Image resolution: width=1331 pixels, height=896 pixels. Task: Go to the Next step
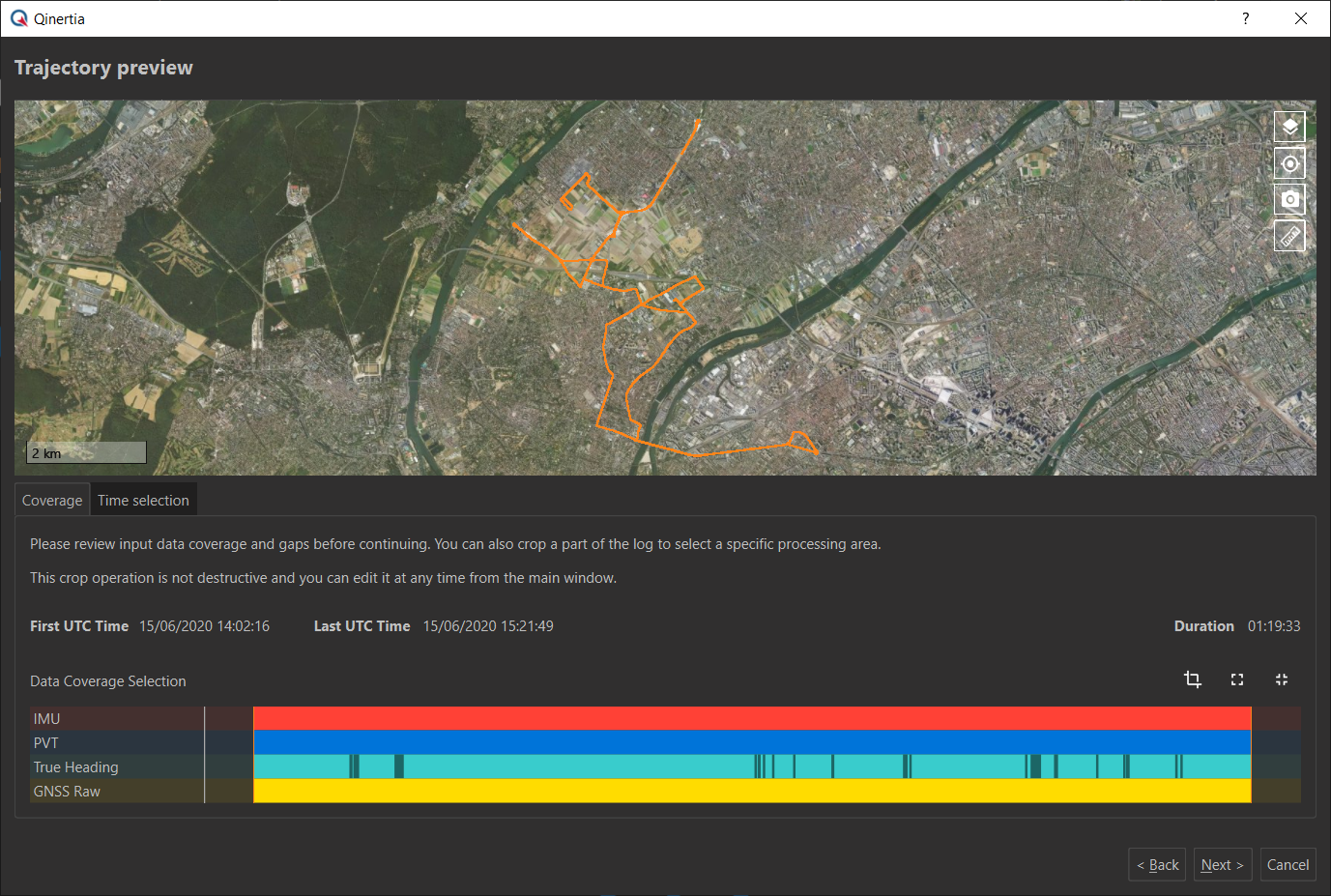[x=1222, y=865]
